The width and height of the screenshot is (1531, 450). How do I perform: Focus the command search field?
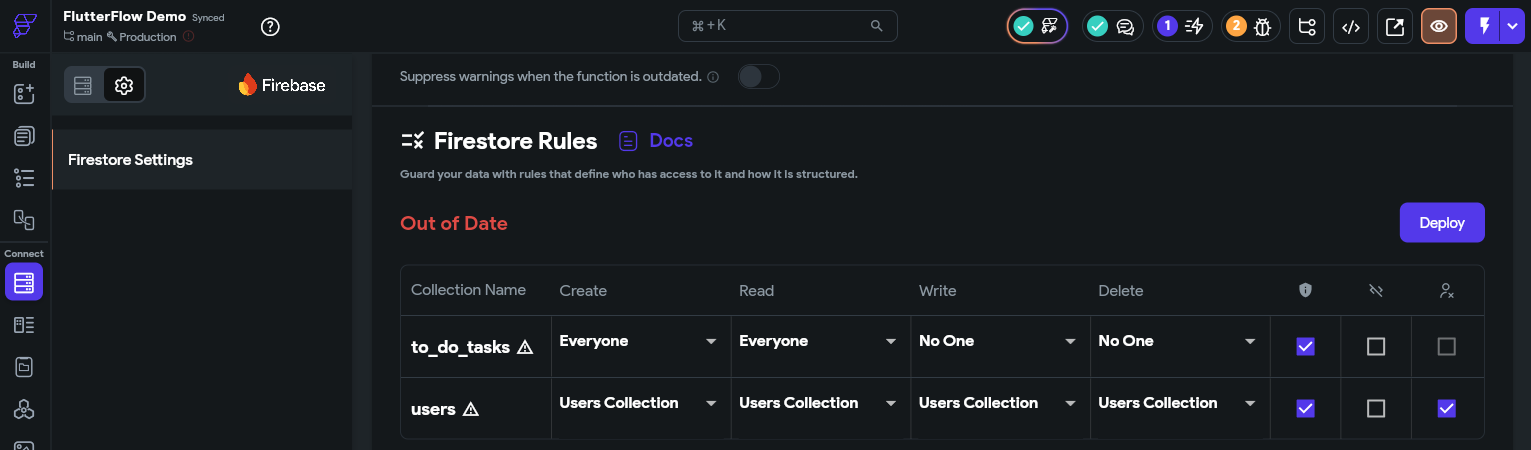click(x=787, y=26)
